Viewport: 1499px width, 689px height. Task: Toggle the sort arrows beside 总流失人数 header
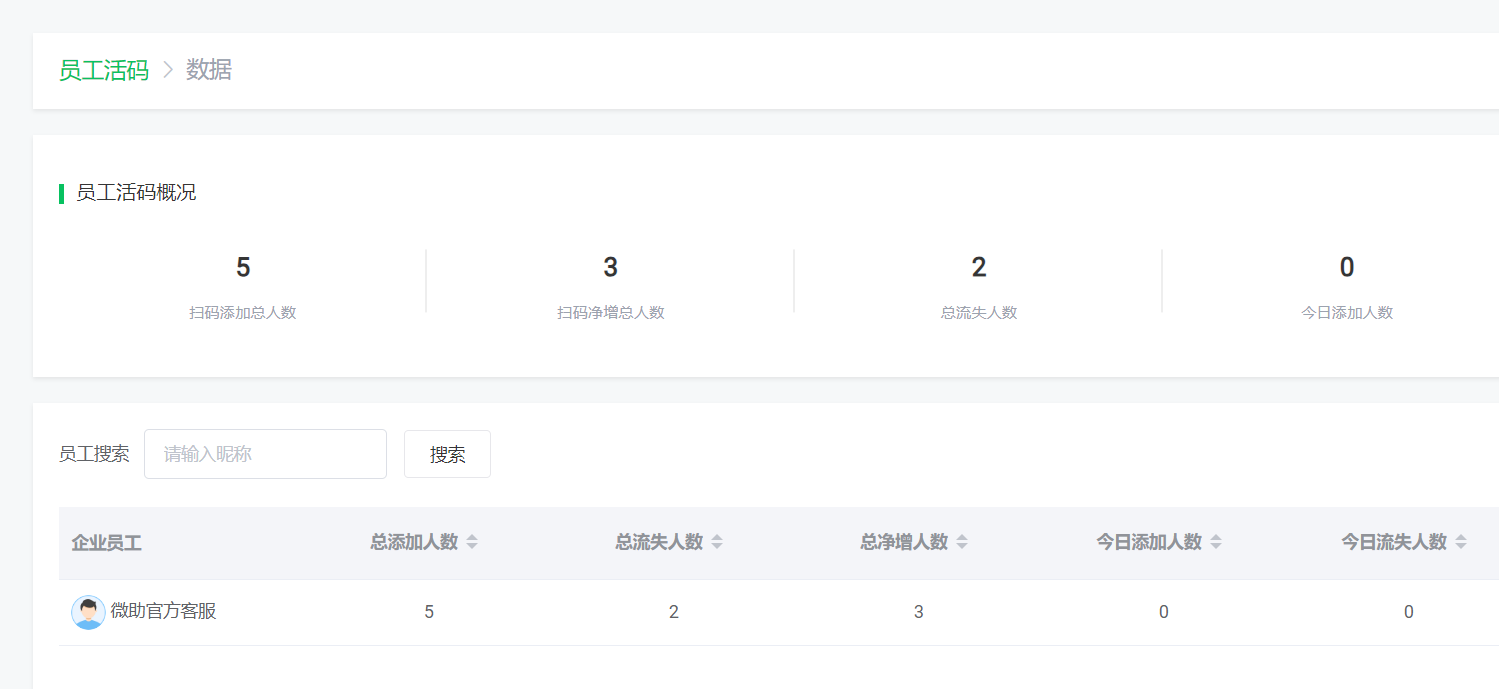click(717, 542)
